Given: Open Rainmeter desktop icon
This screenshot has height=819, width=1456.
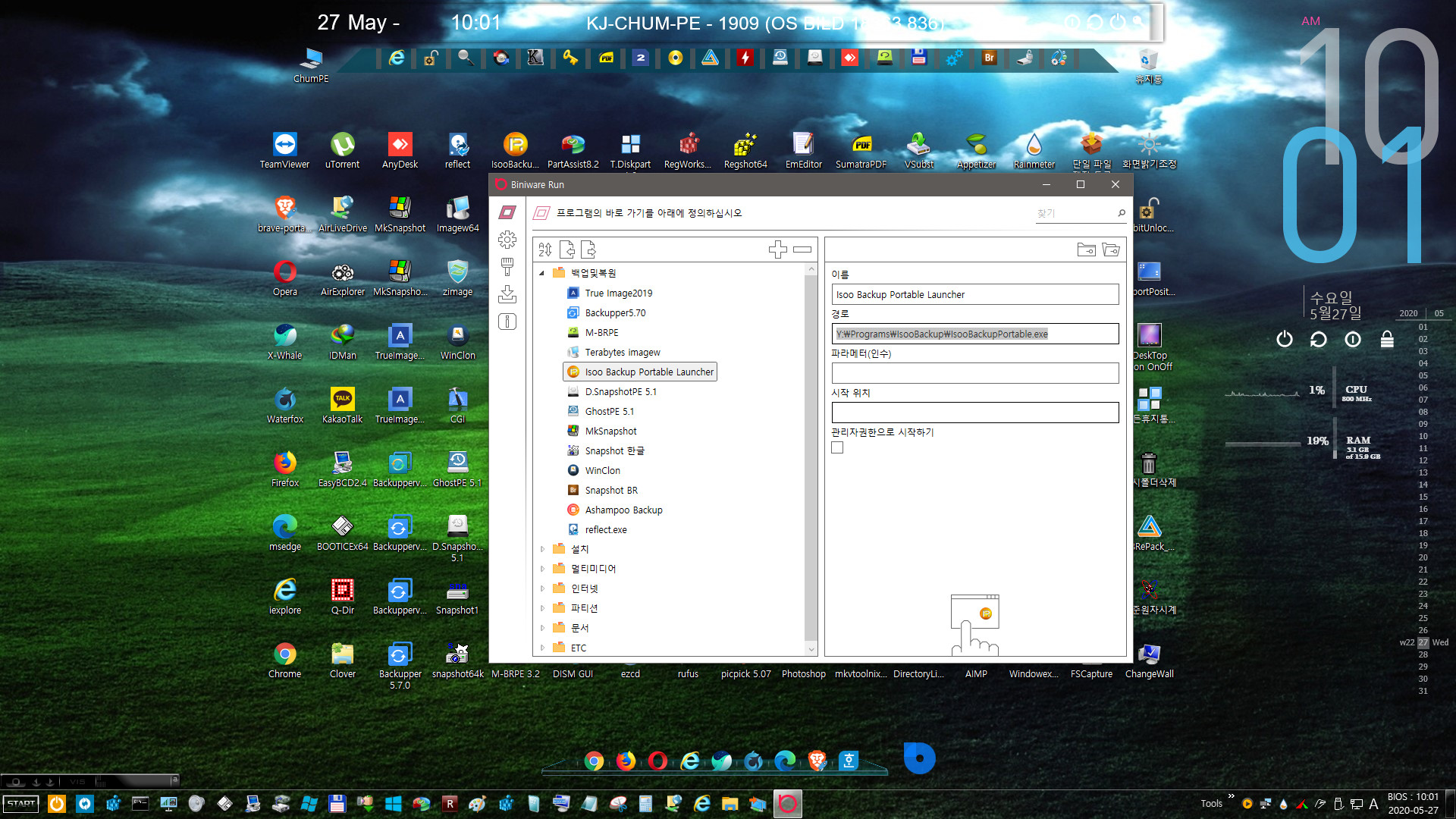Looking at the screenshot, I should tap(1034, 150).
